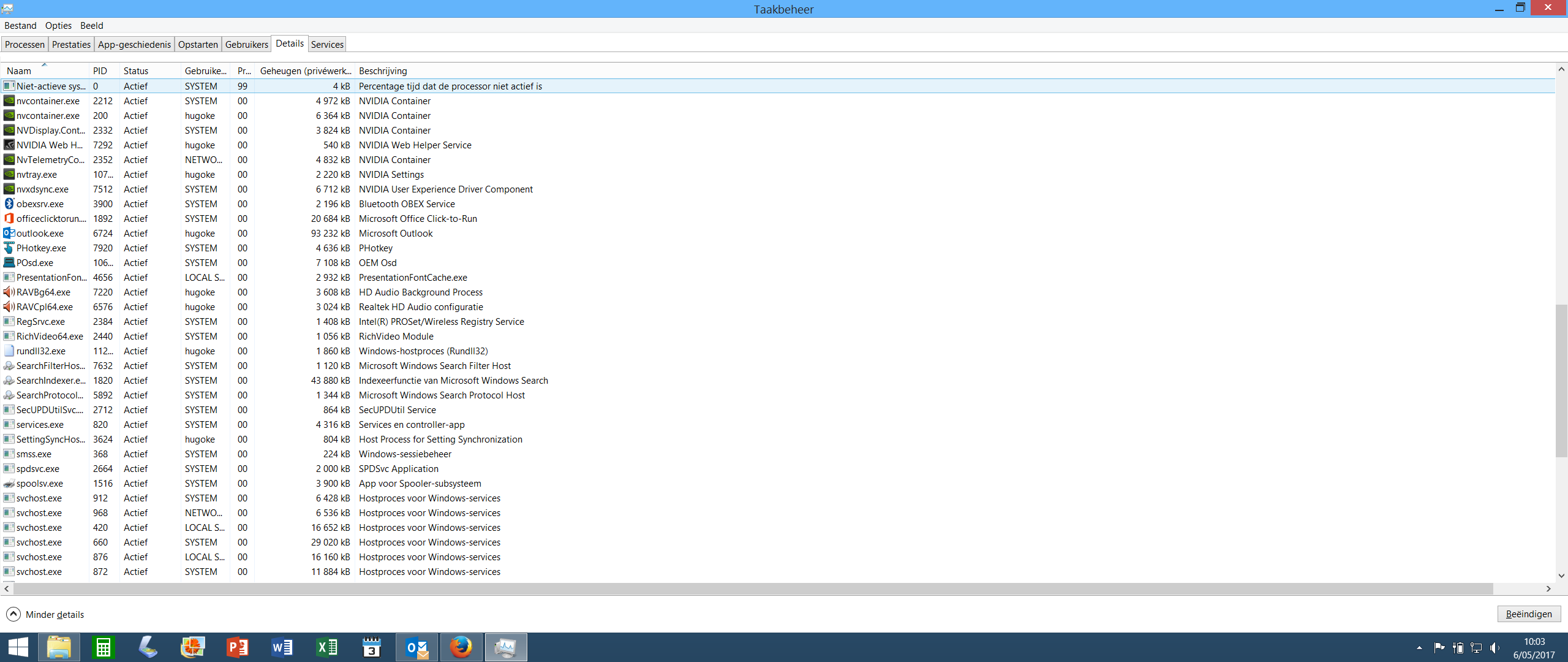The image size is (1568, 662).
Task: Switch to the Prestaties tab
Action: pos(71,44)
